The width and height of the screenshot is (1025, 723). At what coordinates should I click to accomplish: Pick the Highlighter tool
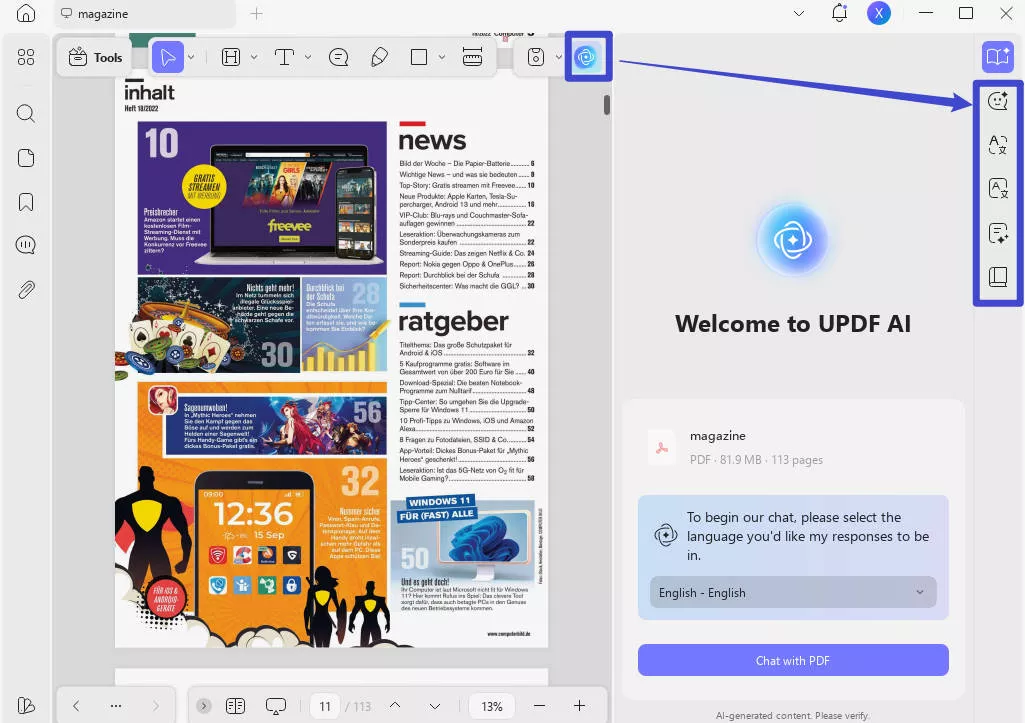378,57
